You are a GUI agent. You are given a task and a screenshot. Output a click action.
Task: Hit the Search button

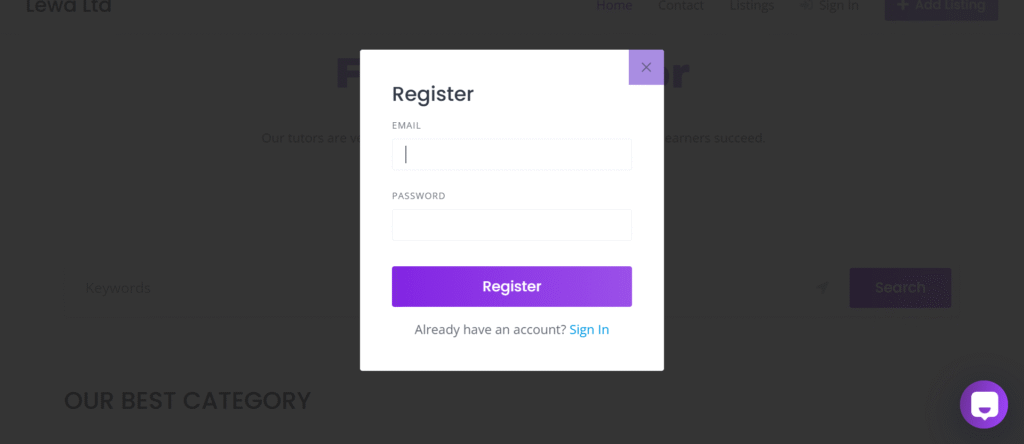[x=900, y=288]
